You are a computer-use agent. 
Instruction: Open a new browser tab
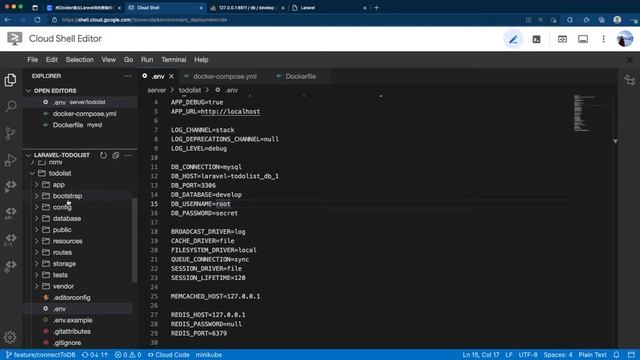pyautogui.click(x=376, y=7)
